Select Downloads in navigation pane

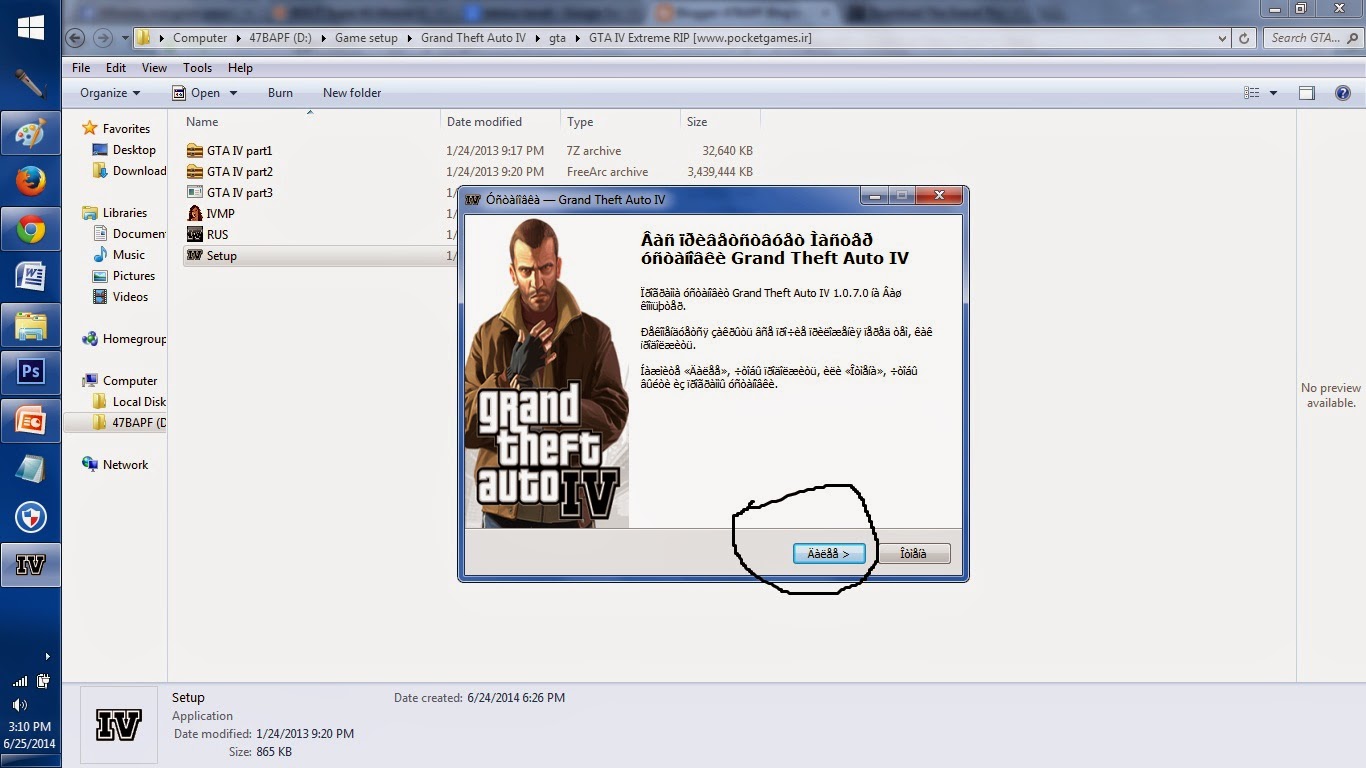(129, 171)
